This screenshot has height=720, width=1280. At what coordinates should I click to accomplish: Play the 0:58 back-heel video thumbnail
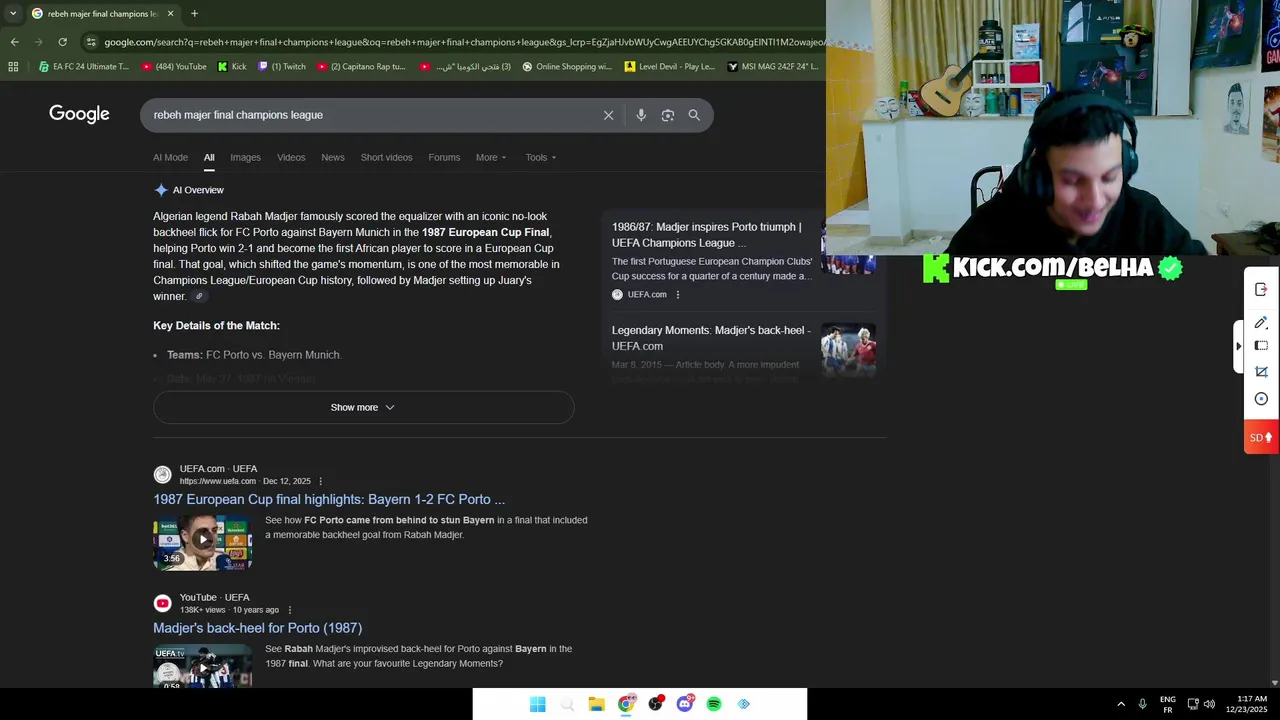(202, 666)
